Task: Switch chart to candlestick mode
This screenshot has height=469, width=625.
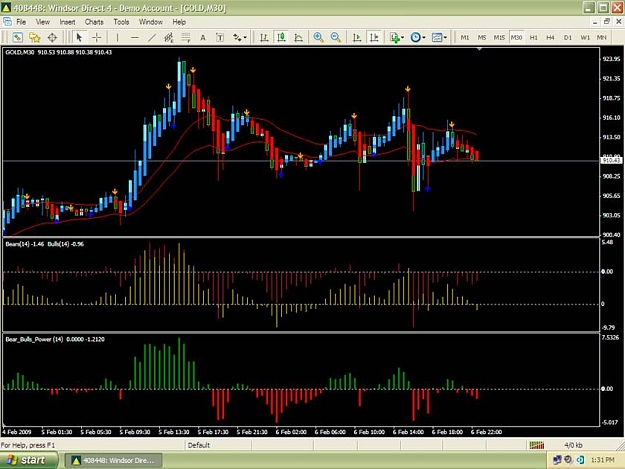Action: (281, 37)
